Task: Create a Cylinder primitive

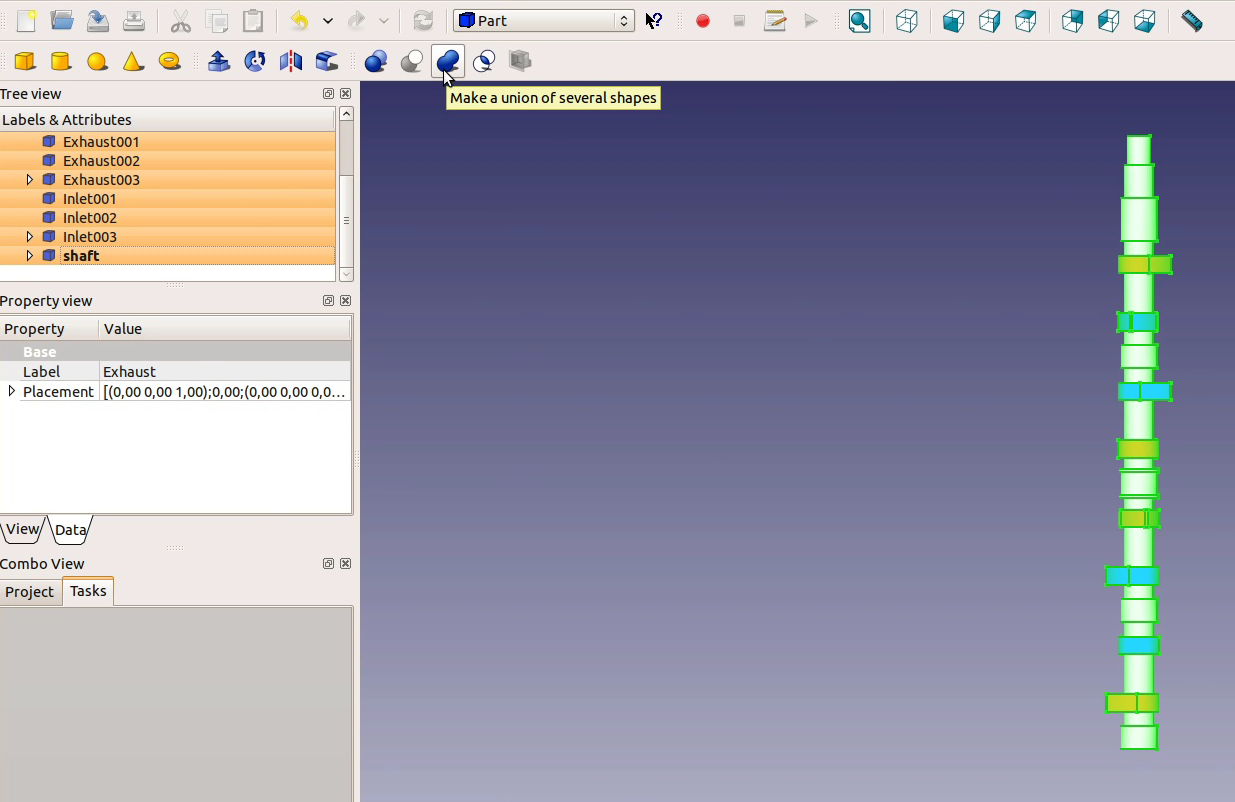Action: 61,61
